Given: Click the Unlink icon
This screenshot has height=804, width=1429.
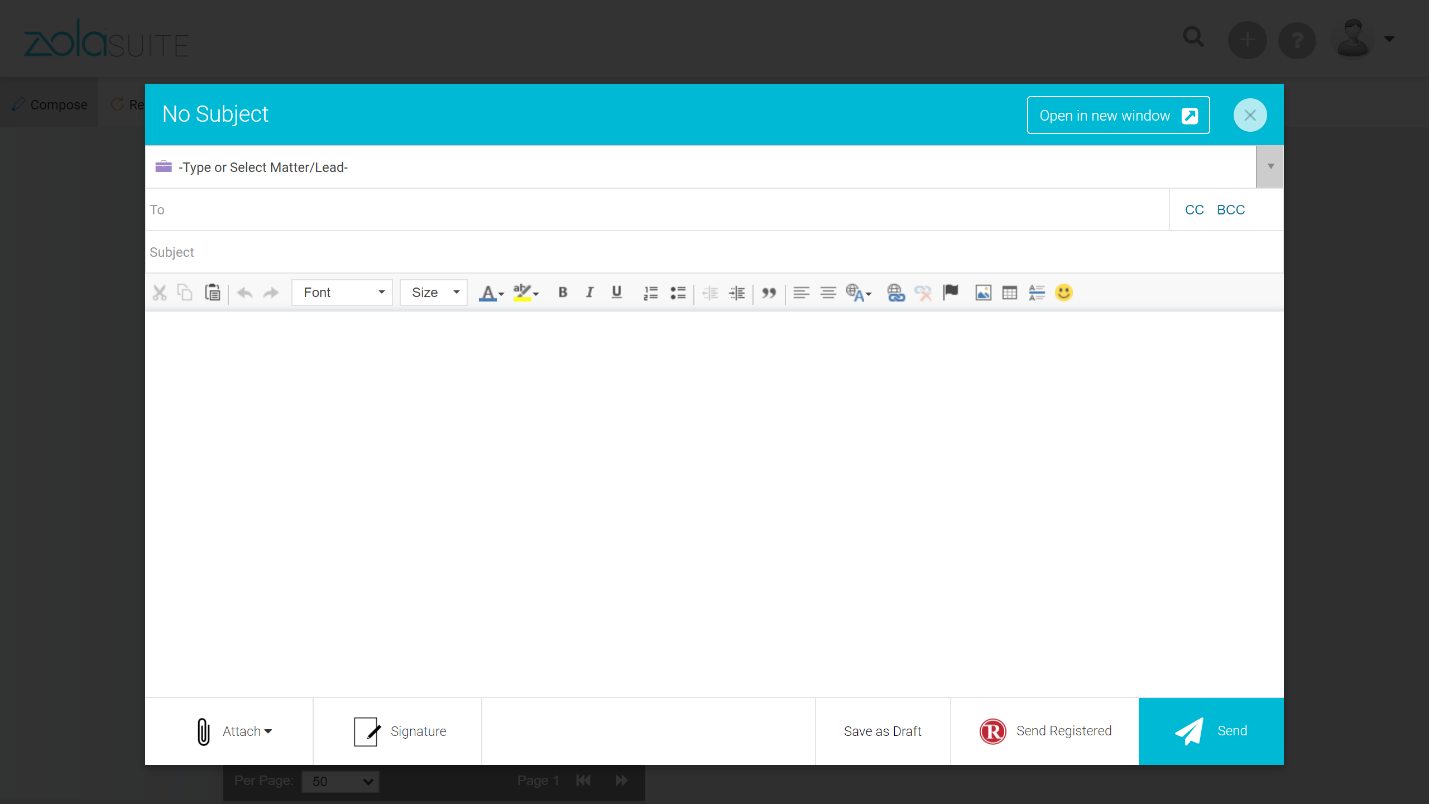Looking at the screenshot, I should [x=923, y=293].
